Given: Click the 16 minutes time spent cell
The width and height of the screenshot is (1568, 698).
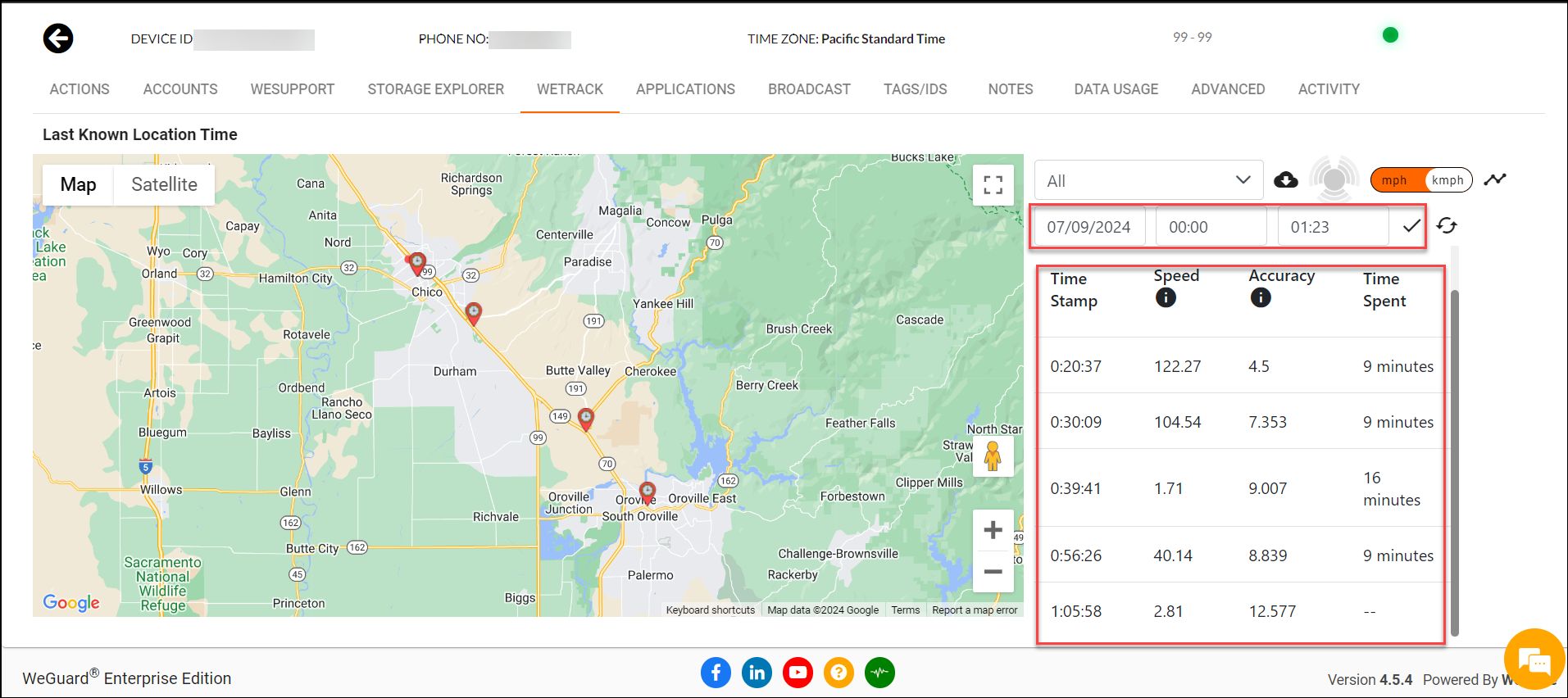Looking at the screenshot, I should pyautogui.click(x=1392, y=488).
